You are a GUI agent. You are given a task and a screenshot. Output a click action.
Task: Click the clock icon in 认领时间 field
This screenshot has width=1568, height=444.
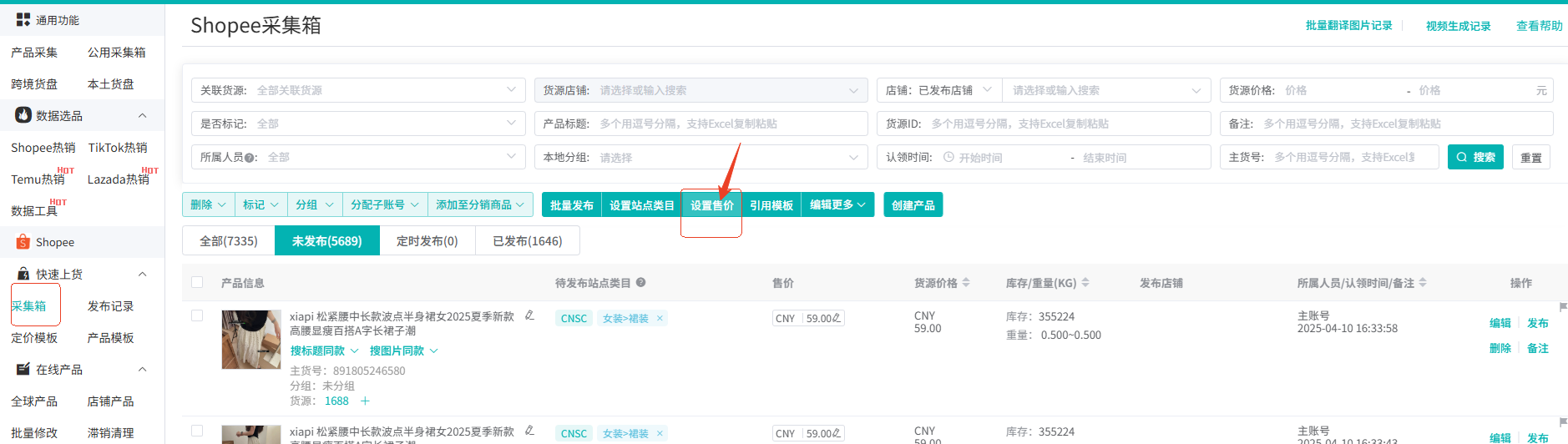(948, 157)
